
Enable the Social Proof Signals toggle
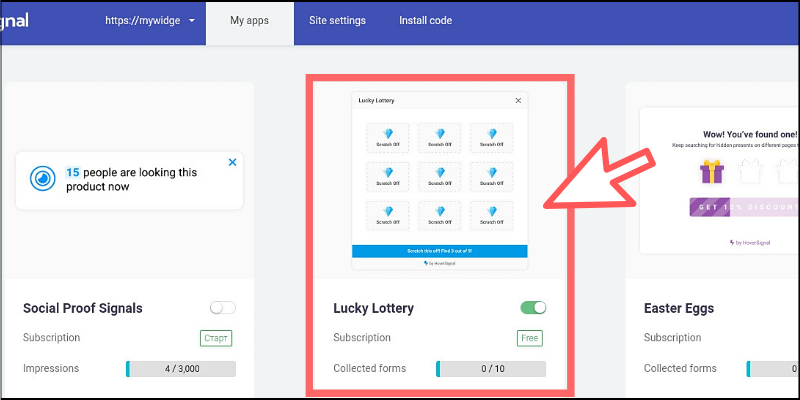point(223,308)
